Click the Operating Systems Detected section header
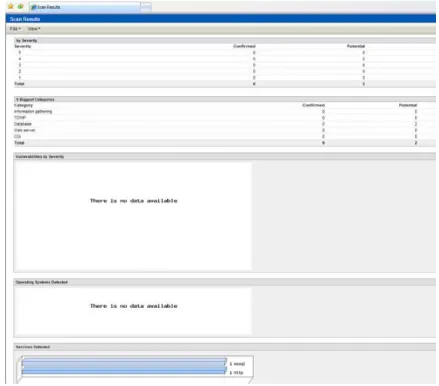The width and height of the screenshot is (439, 386). (x=225, y=282)
